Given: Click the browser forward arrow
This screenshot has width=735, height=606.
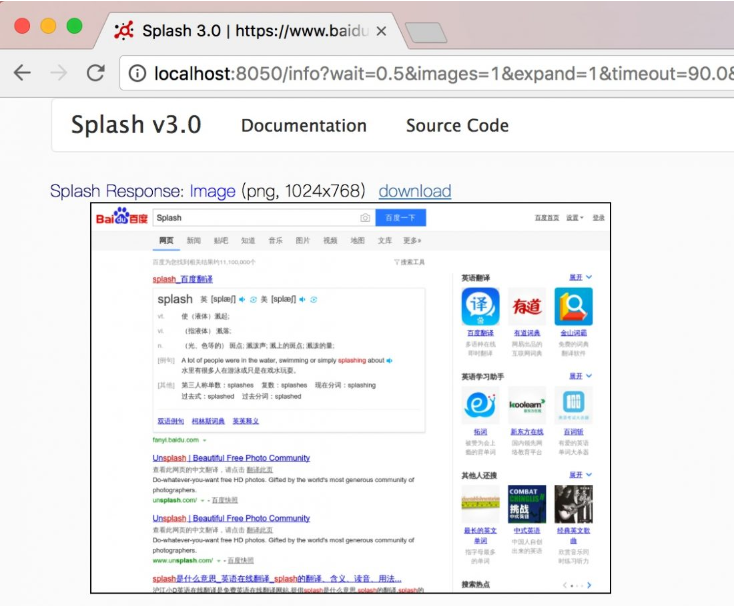Looking at the screenshot, I should coord(59,73).
